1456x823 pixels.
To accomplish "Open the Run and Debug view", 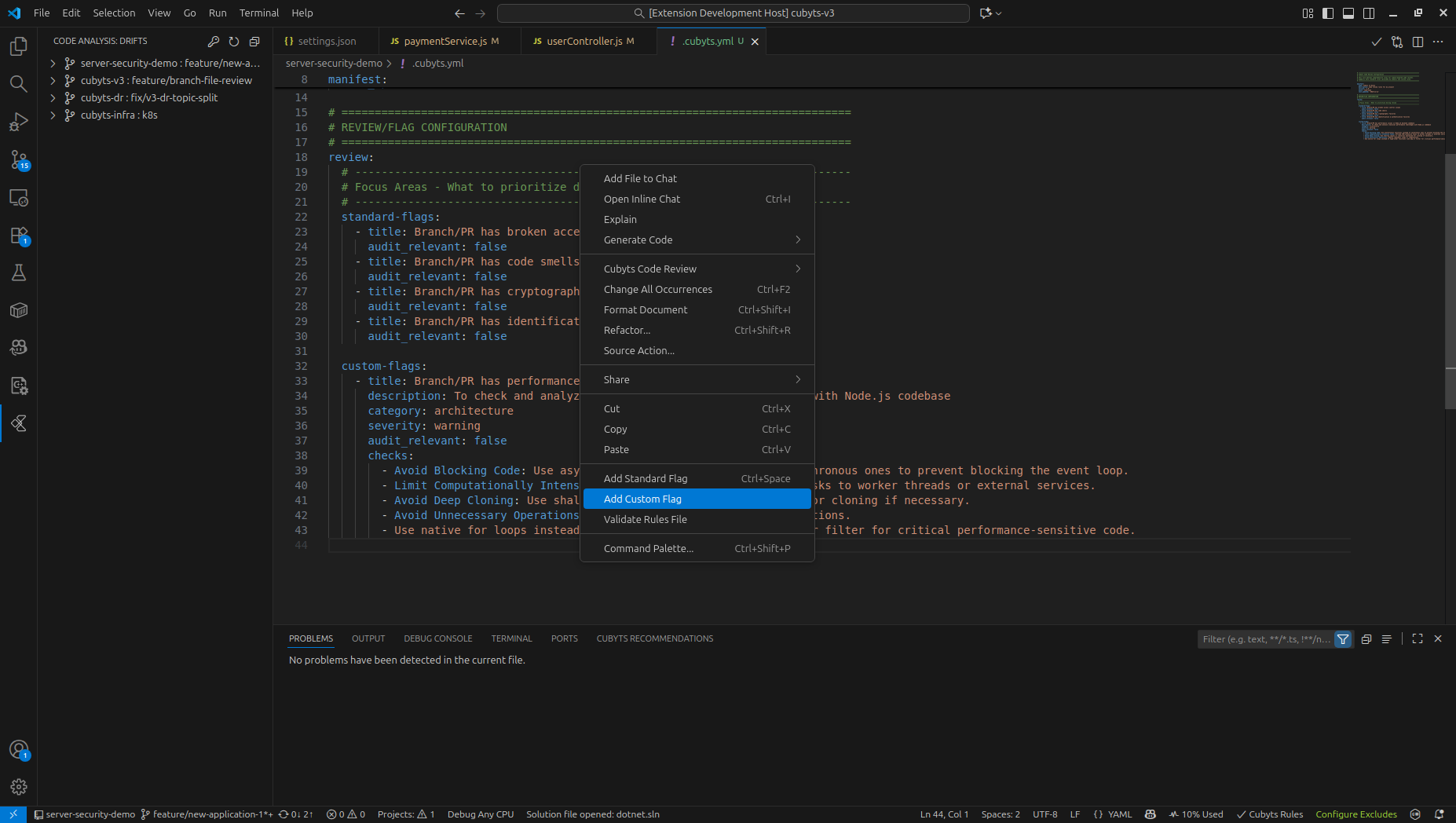I will [19, 122].
